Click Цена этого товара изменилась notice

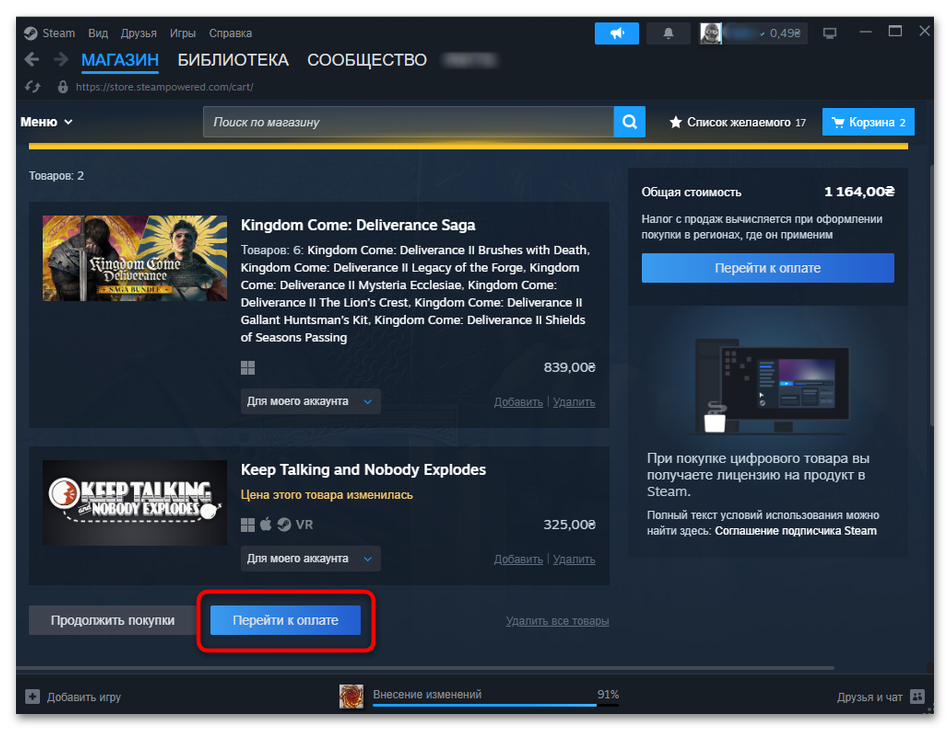point(327,495)
